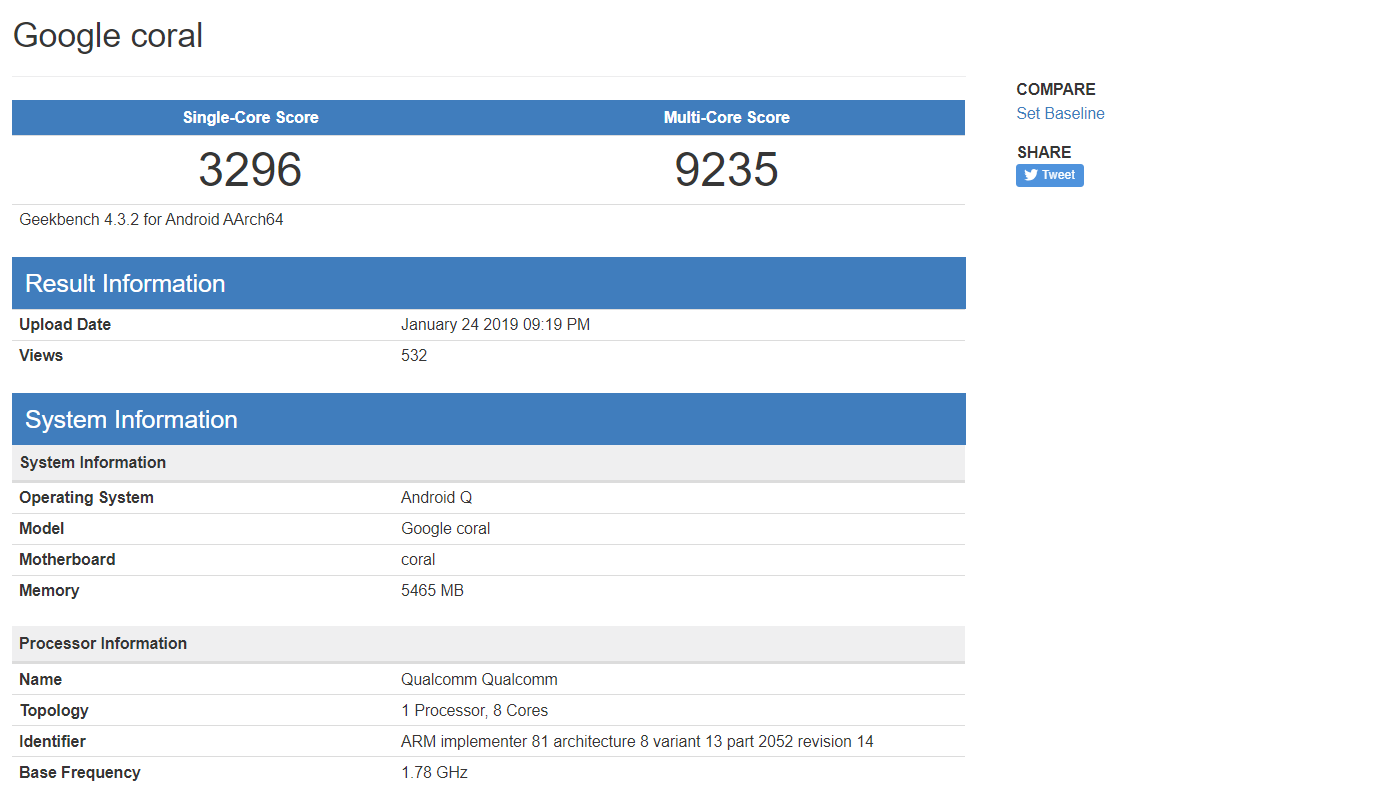
Task: Click the Memory value 5465 MB
Action: pos(432,591)
